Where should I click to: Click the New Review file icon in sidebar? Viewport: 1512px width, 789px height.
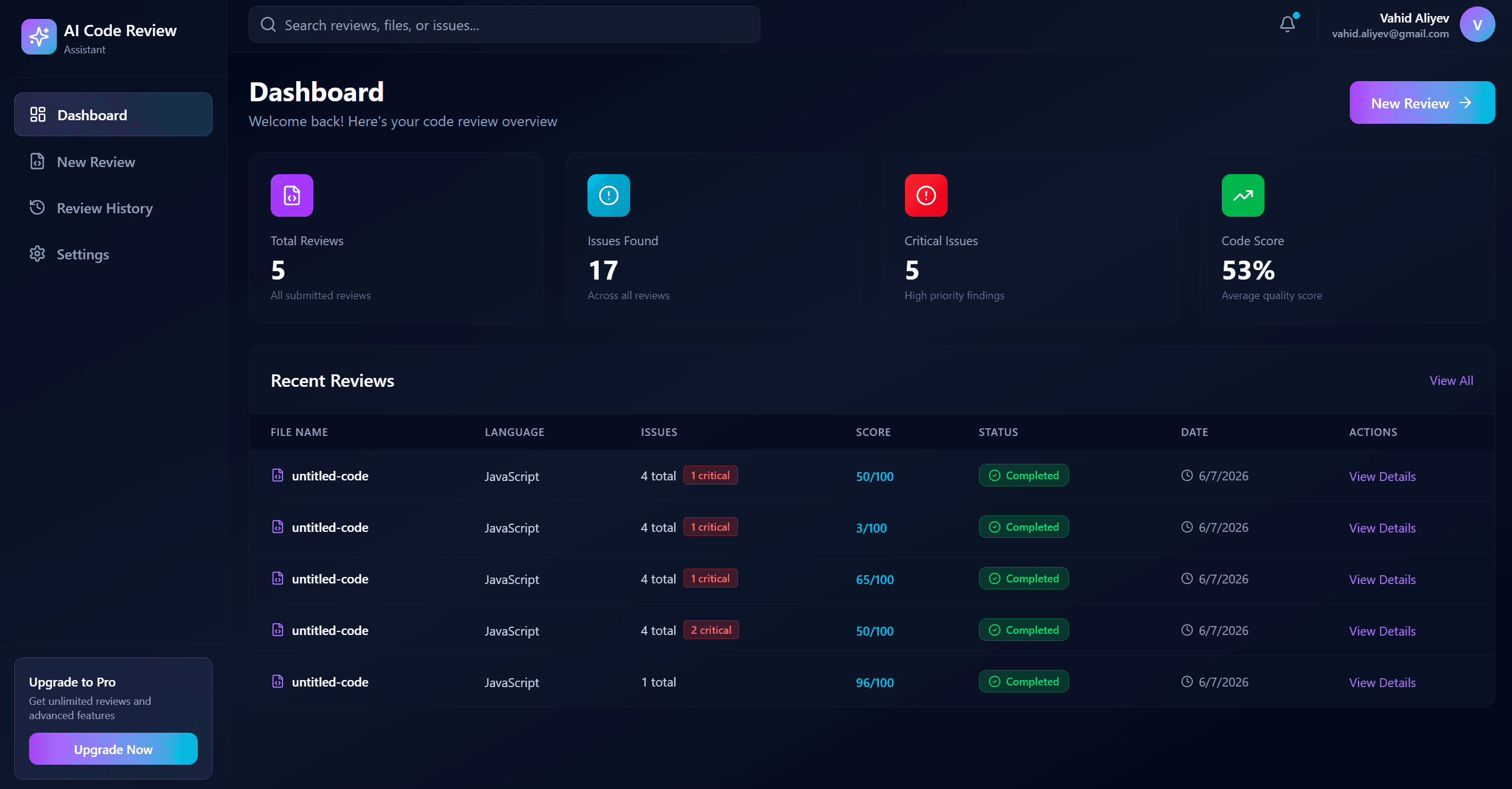pyautogui.click(x=37, y=161)
